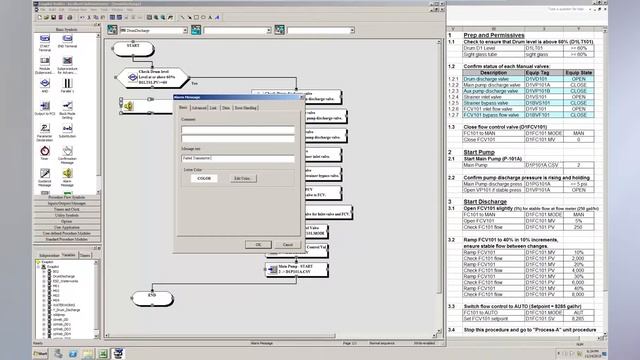Image resolution: width=640 pixels, height=360 pixels.
Task: Open the Variables tab in lower left panel
Action: [69, 255]
